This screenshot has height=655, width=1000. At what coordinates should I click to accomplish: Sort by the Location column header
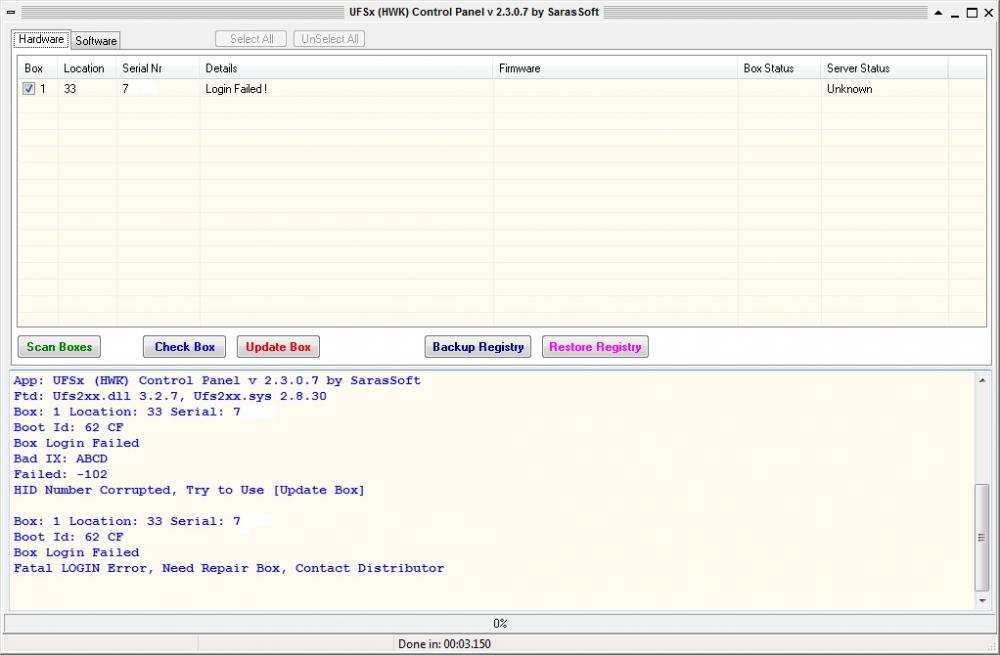coord(87,68)
